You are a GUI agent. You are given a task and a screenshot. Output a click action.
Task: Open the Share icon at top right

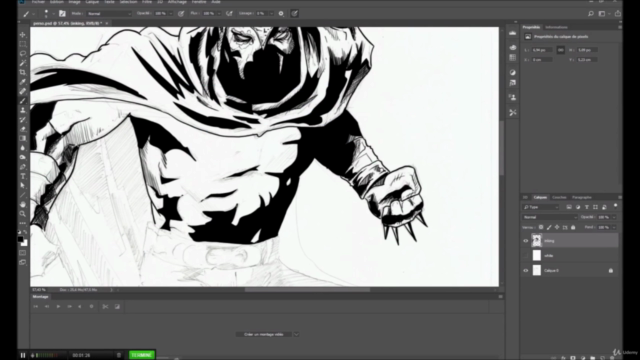[618, 13]
